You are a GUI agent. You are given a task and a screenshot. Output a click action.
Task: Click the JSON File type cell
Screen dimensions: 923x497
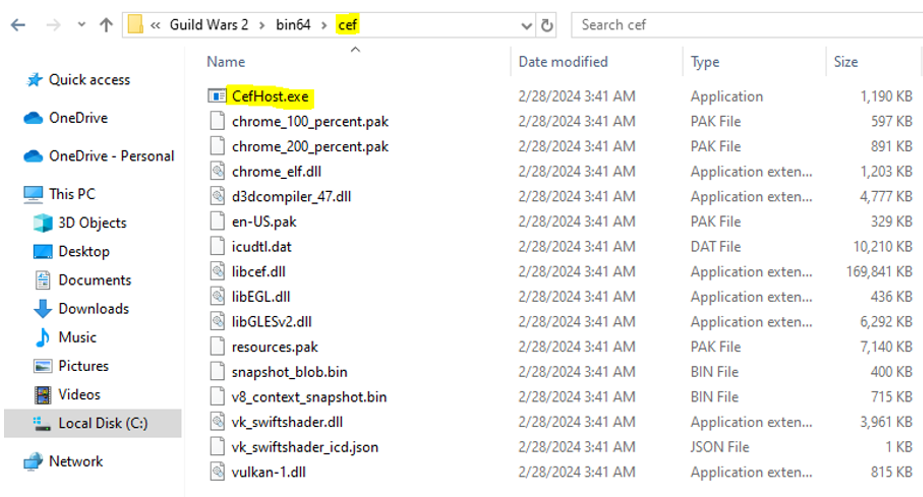720,447
